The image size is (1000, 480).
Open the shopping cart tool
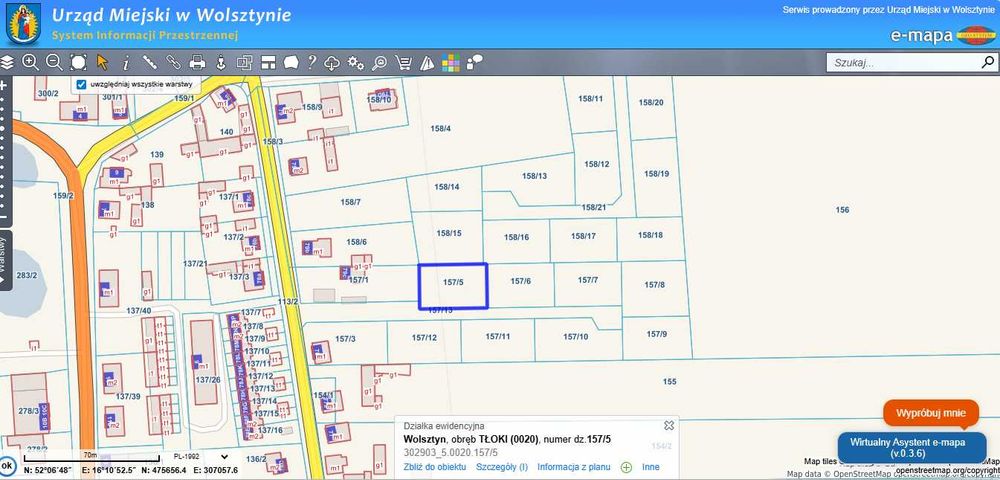[x=404, y=62]
